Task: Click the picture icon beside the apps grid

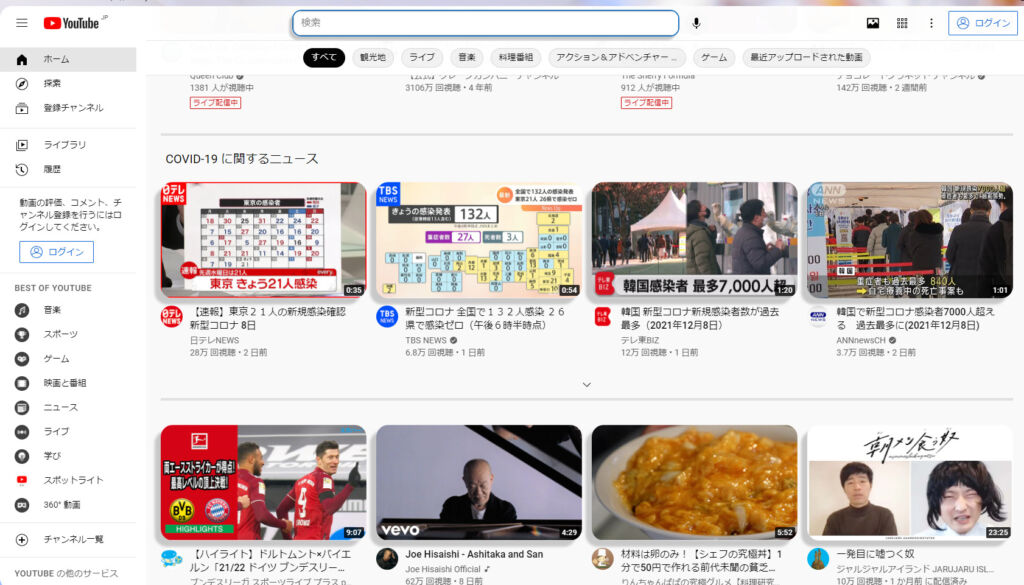Action: (872, 23)
